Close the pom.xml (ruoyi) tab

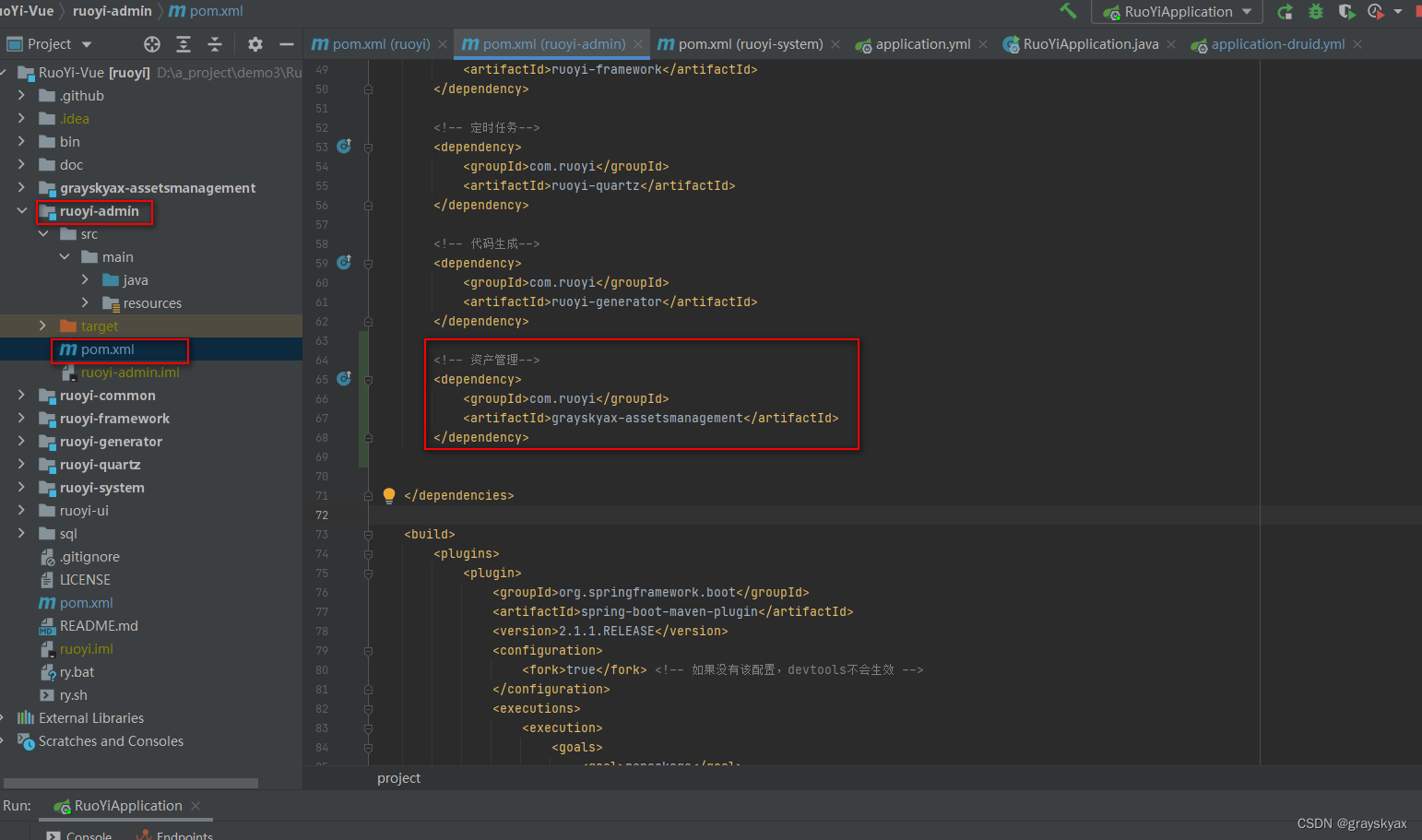click(x=443, y=44)
